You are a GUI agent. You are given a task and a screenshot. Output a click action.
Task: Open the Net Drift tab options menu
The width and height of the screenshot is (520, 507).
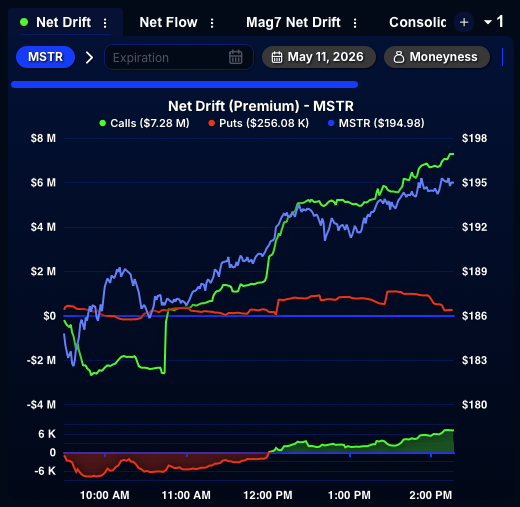pyautogui.click(x=105, y=23)
